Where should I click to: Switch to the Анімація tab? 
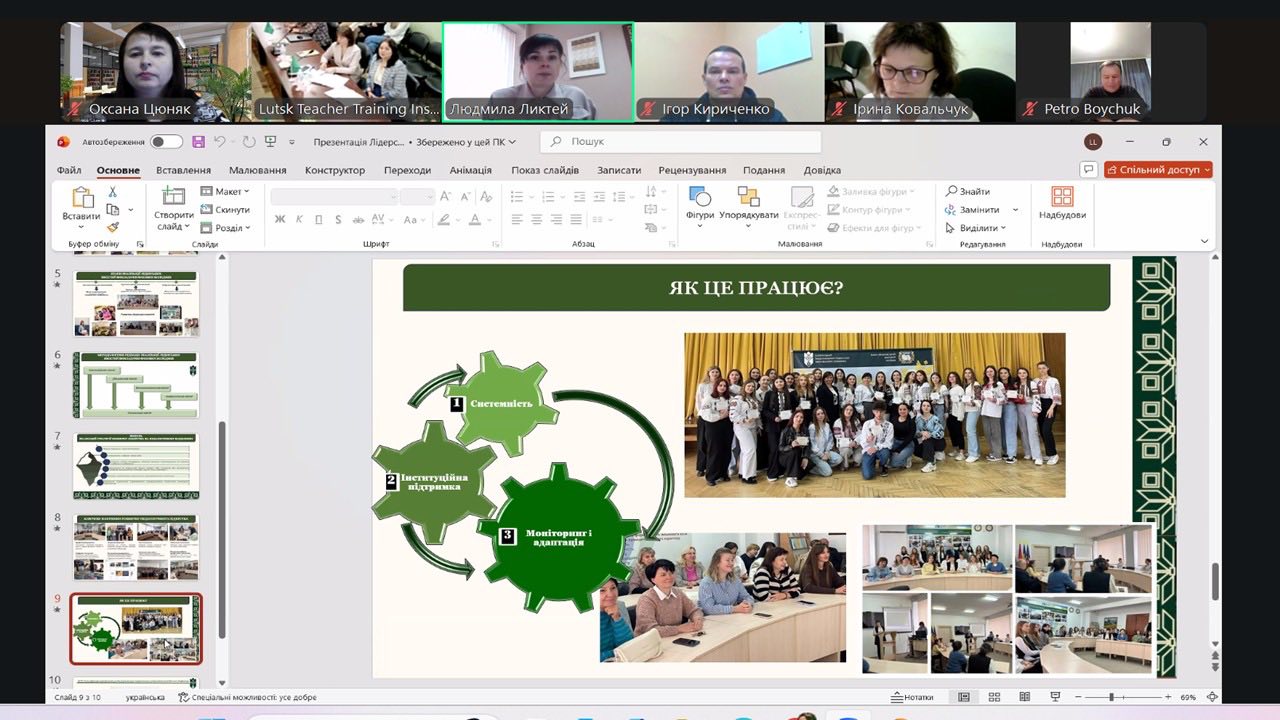coord(470,170)
